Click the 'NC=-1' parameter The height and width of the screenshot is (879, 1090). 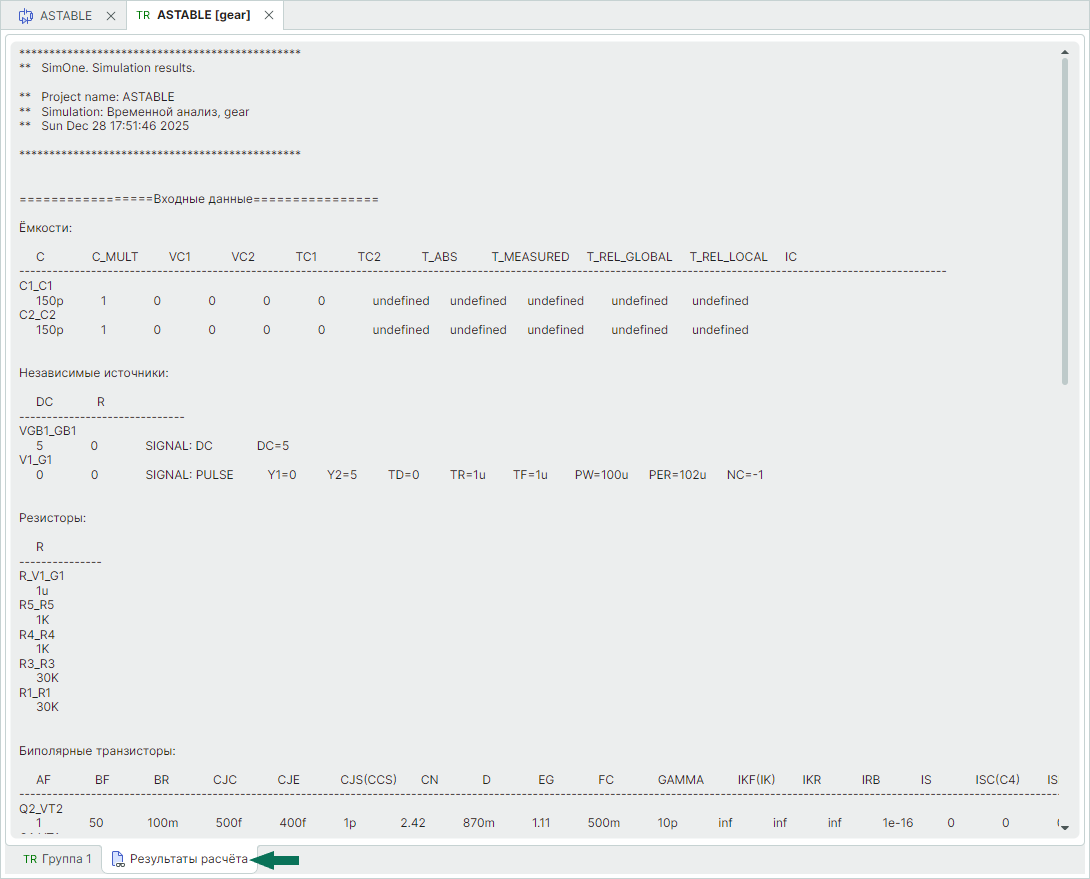[745, 475]
